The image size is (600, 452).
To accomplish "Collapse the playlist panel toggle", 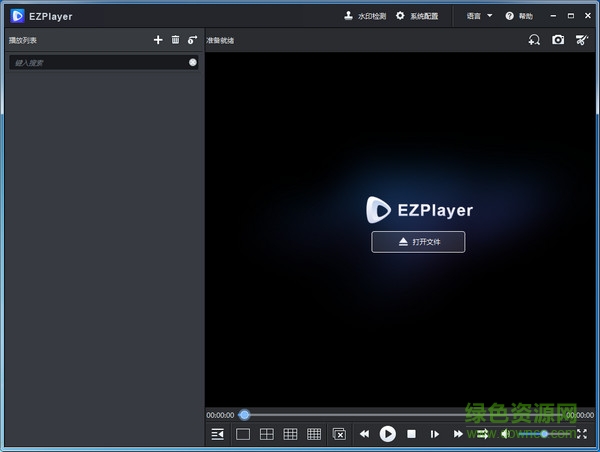I will tap(218, 434).
